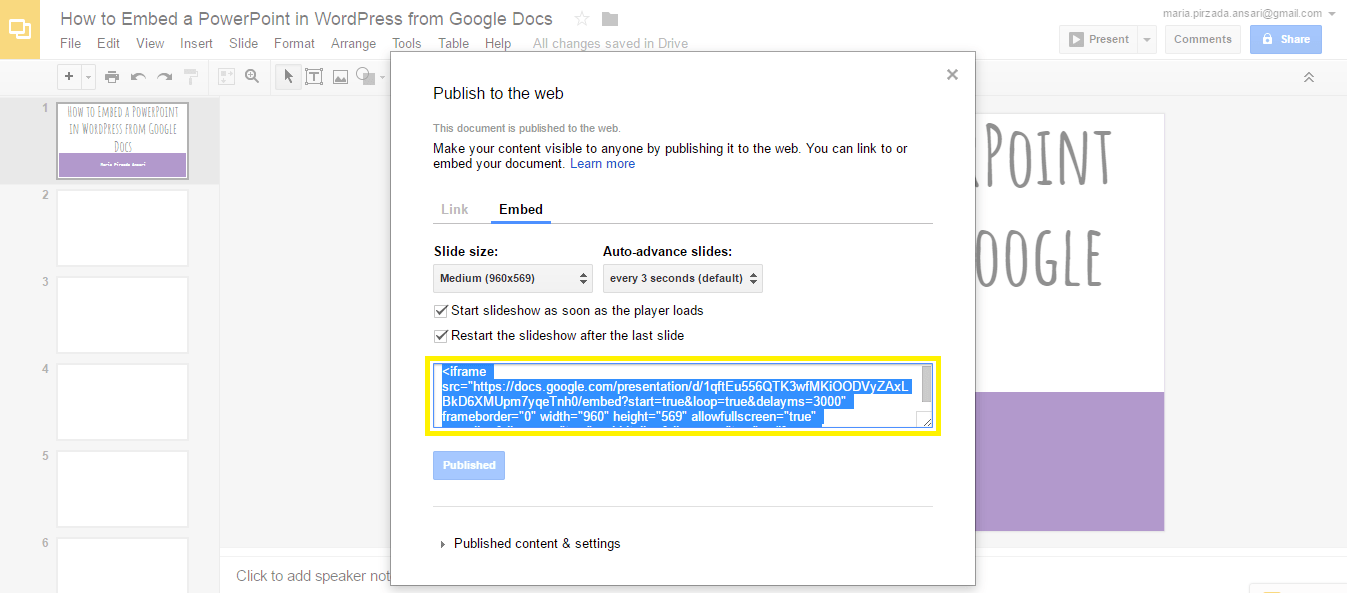
Task: Open the Auto-advance slides dropdown
Action: [683, 278]
